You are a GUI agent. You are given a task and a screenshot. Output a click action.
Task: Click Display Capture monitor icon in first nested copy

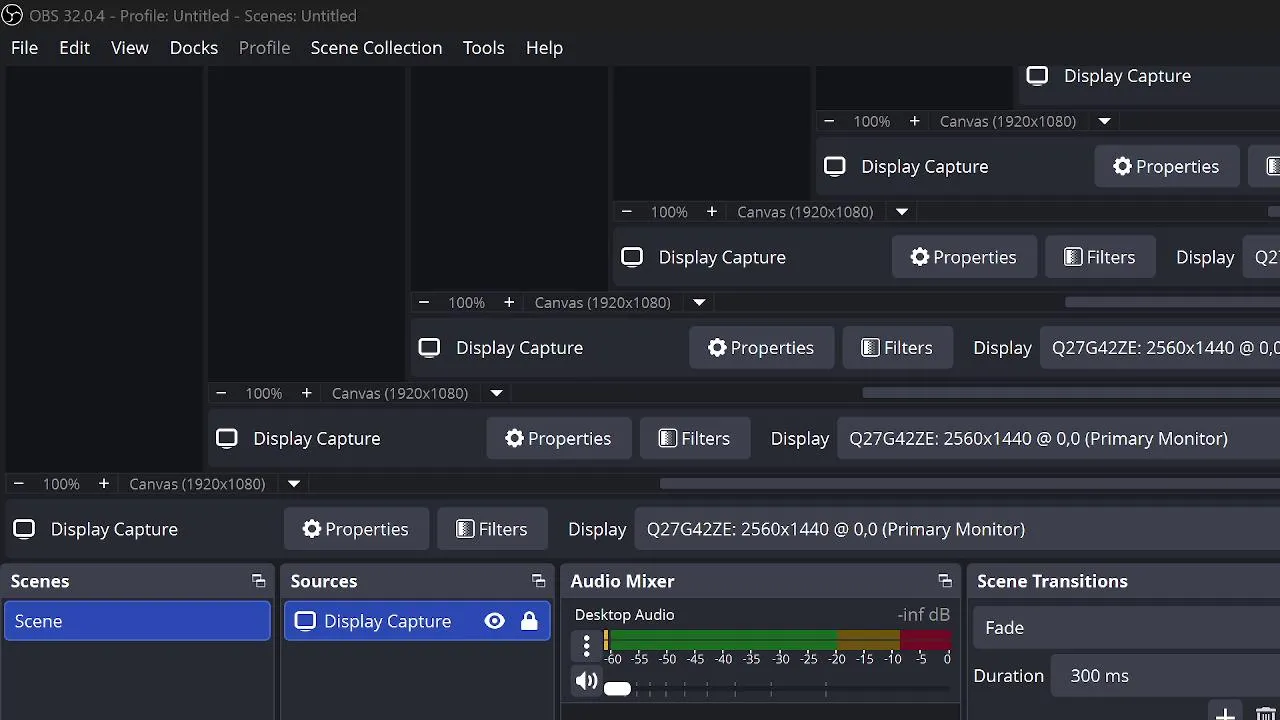[227, 438]
